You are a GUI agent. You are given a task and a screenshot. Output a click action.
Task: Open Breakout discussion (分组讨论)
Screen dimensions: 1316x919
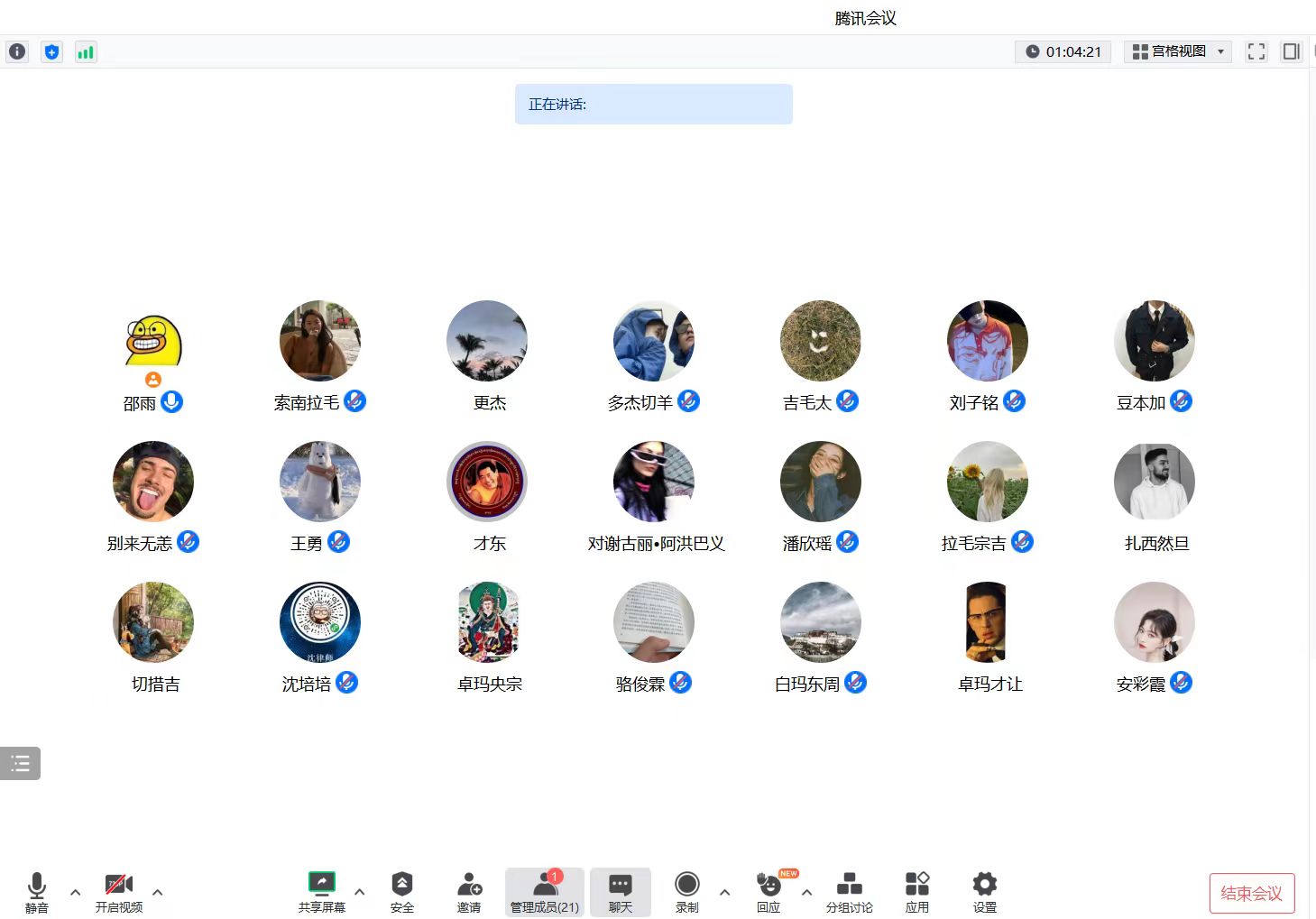849,892
